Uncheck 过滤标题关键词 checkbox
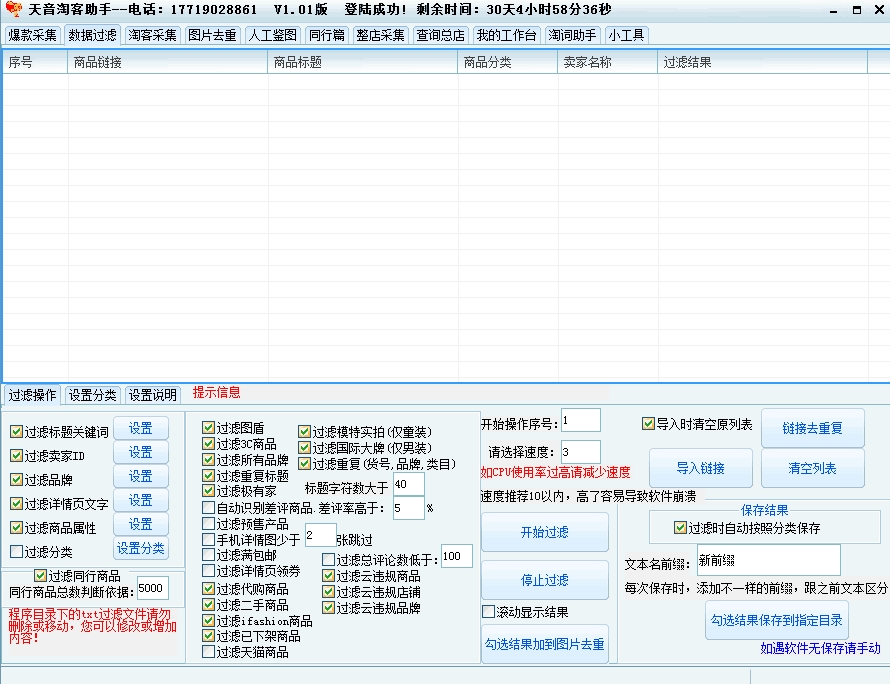 (16, 432)
